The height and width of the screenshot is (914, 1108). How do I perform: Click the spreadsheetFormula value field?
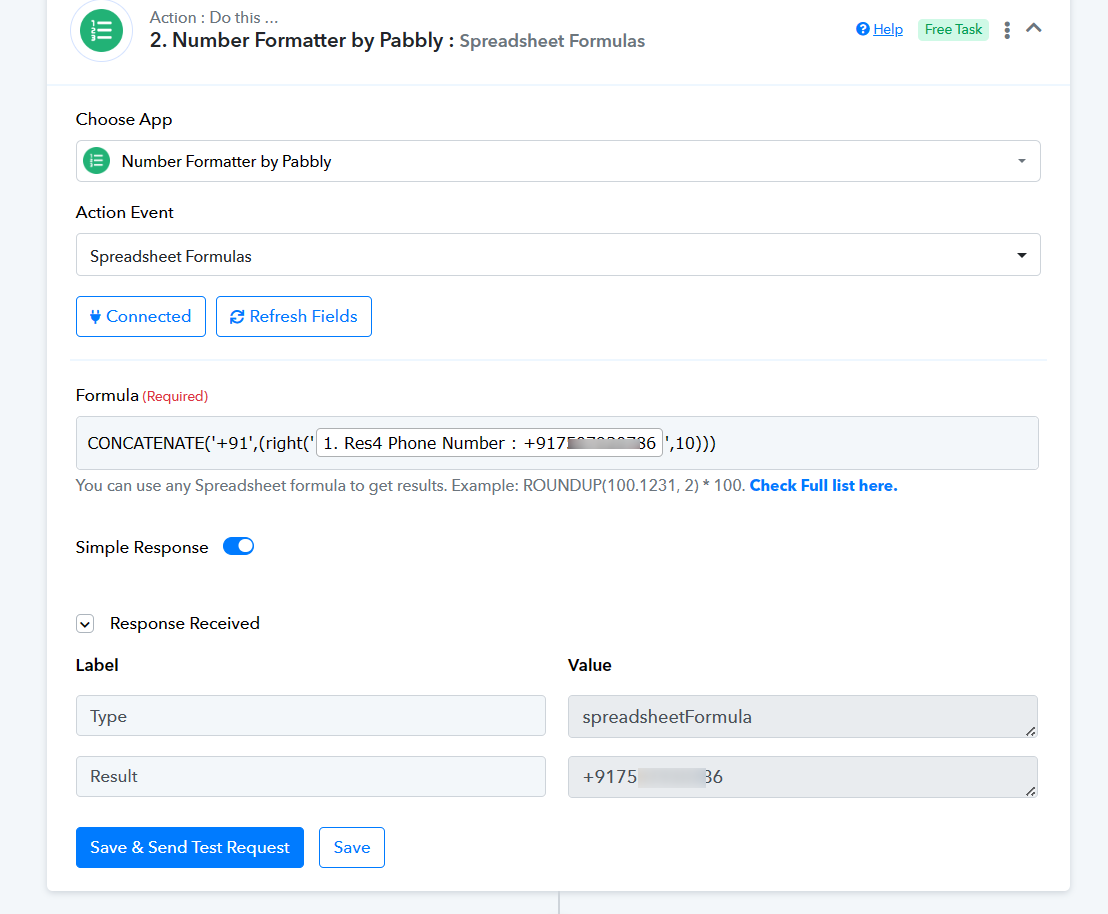pyautogui.click(x=803, y=716)
